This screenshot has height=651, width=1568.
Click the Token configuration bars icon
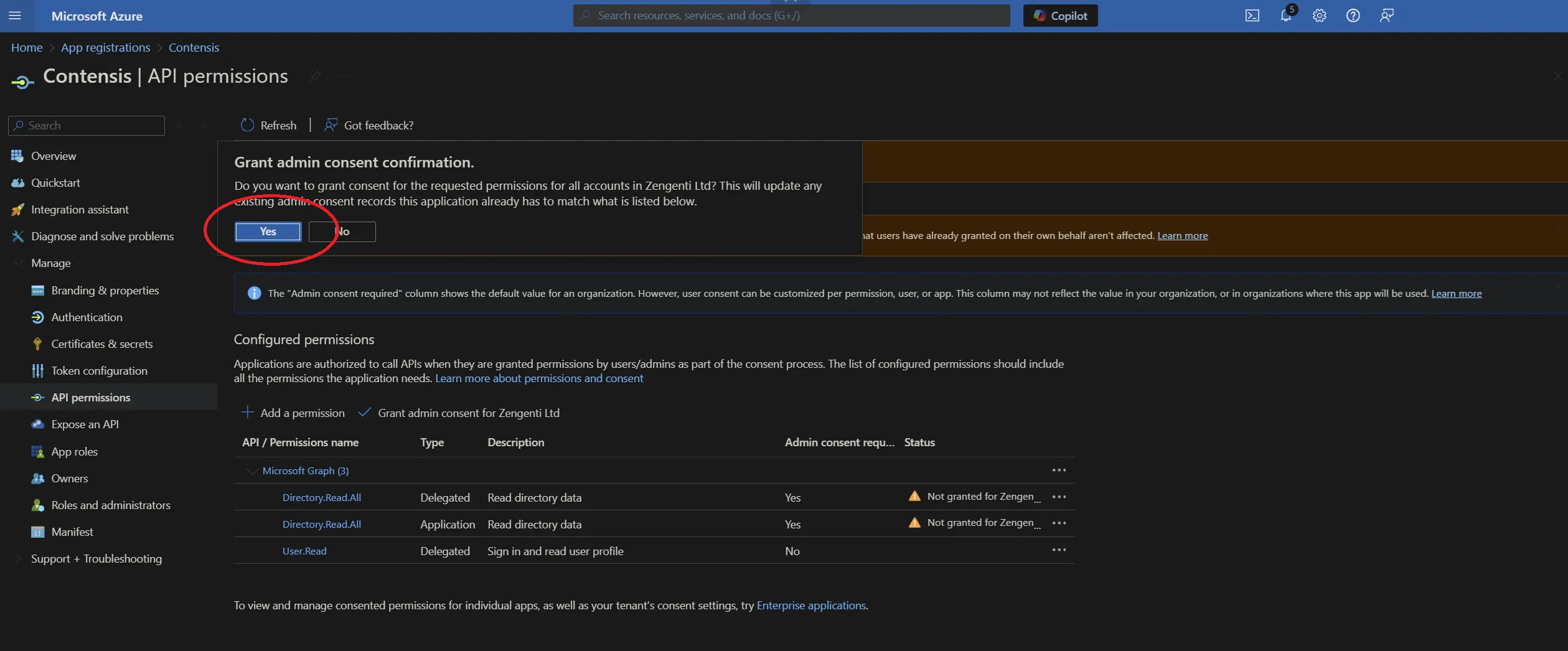(x=37, y=371)
